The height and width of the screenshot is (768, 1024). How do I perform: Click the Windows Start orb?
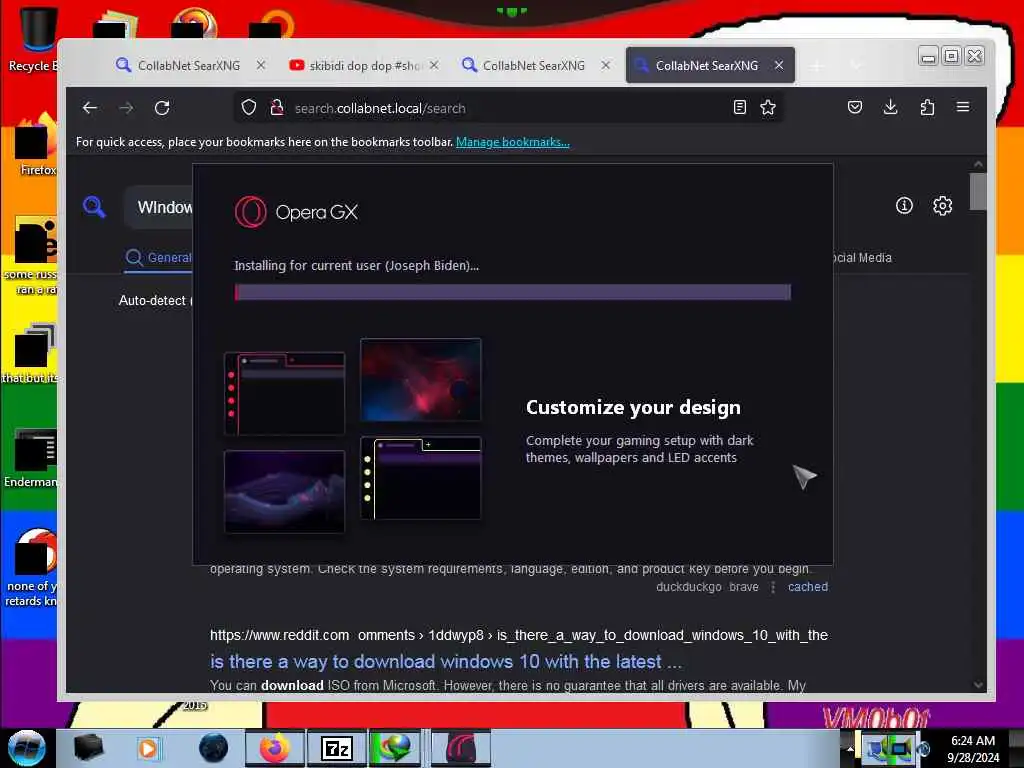pos(27,748)
